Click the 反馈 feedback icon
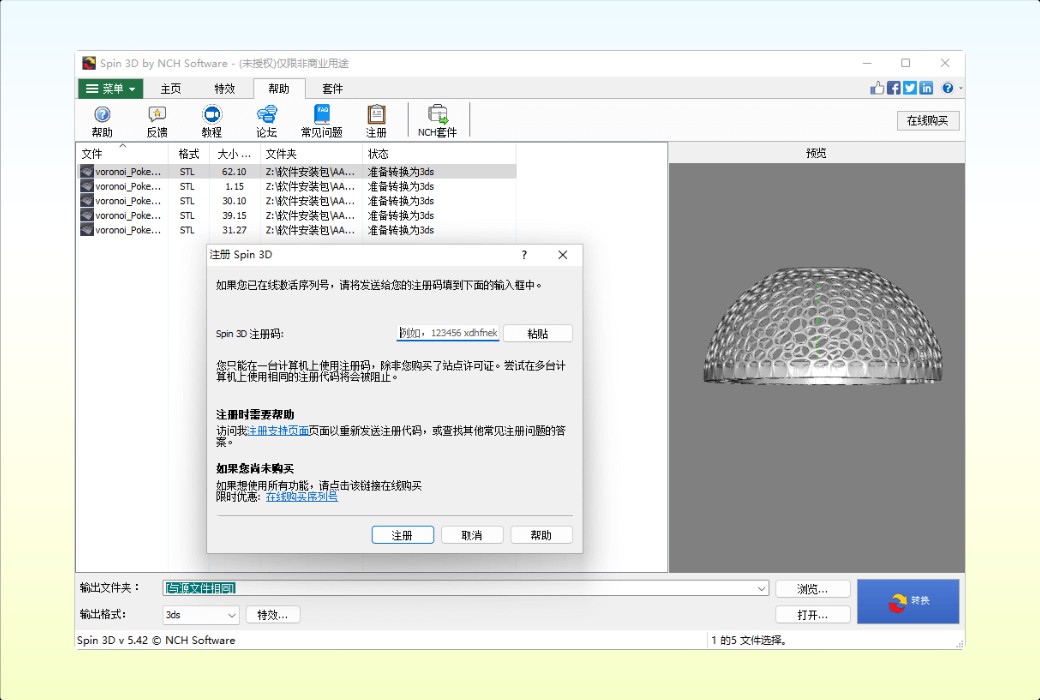Image resolution: width=1040 pixels, height=700 pixels. click(157, 121)
